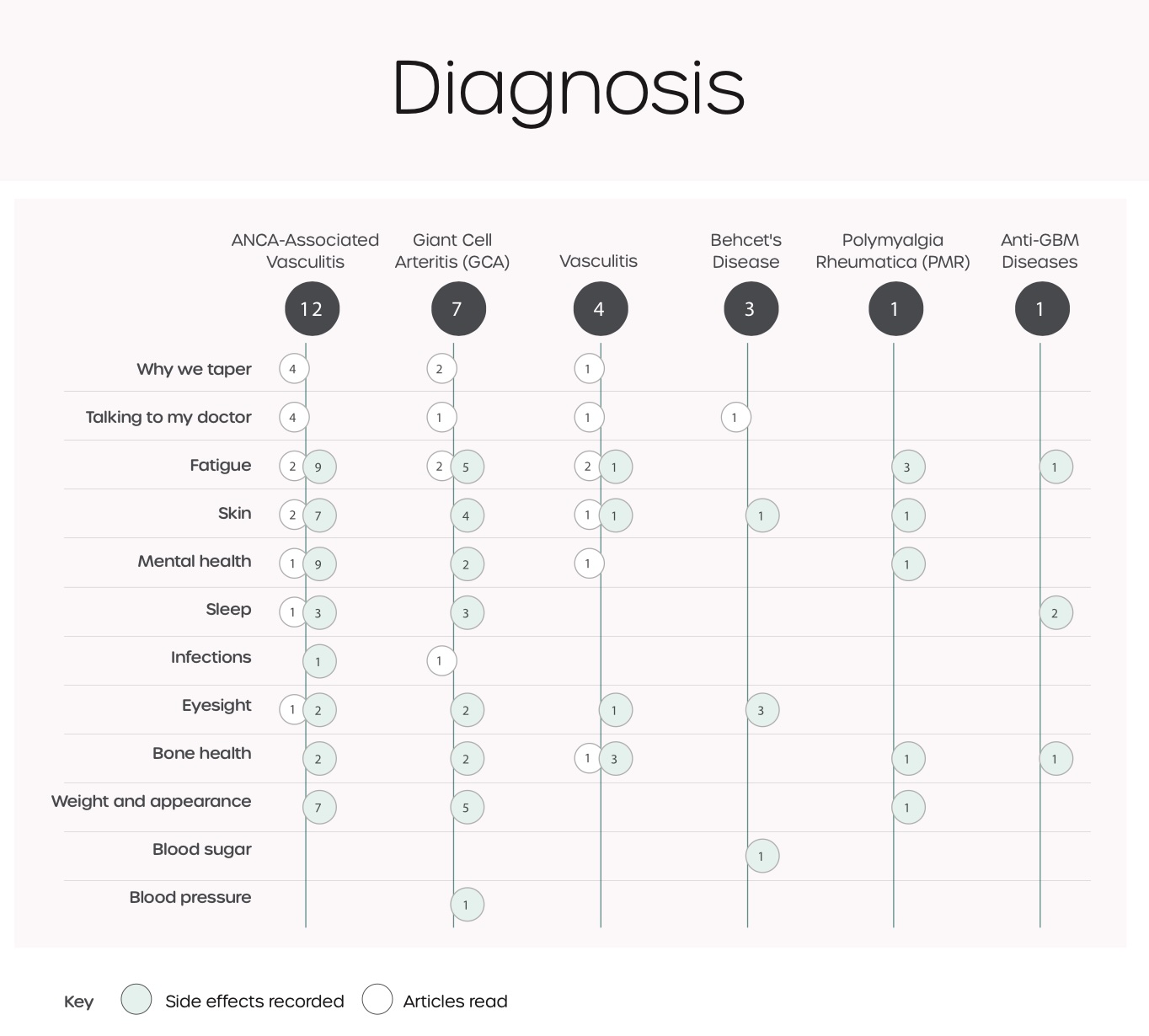Click the green Weight and appearance bubble showing 7
This screenshot has width=1149, height=1036.
(x=319, y=808)
